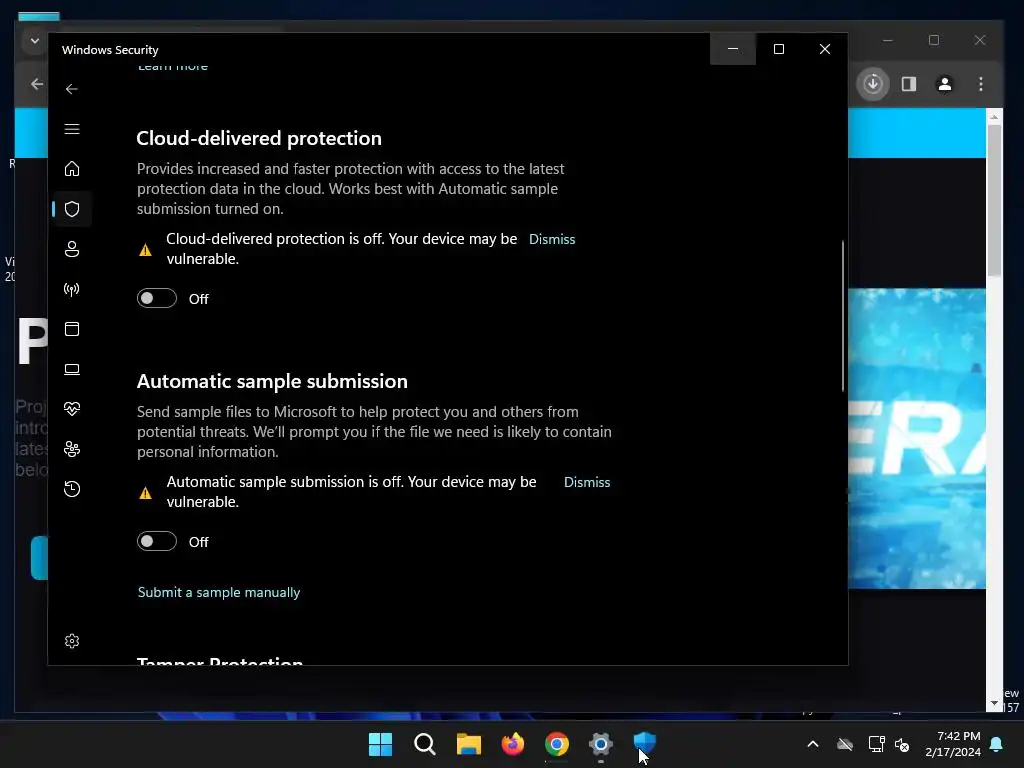Maximize the Windows Security window

779,49
